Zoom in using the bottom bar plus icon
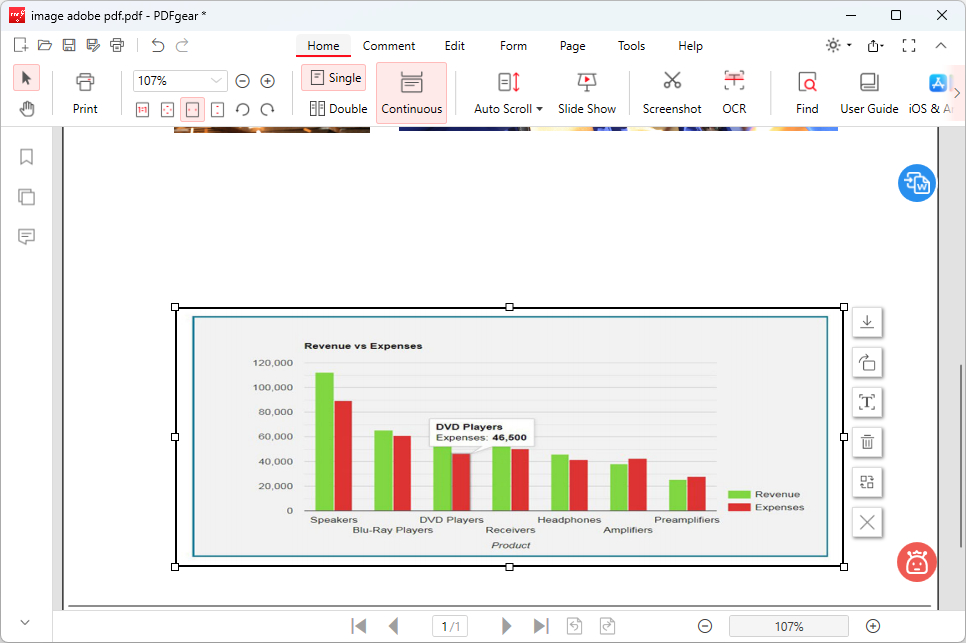Screen dimensions: 966x643 point(872,626)
